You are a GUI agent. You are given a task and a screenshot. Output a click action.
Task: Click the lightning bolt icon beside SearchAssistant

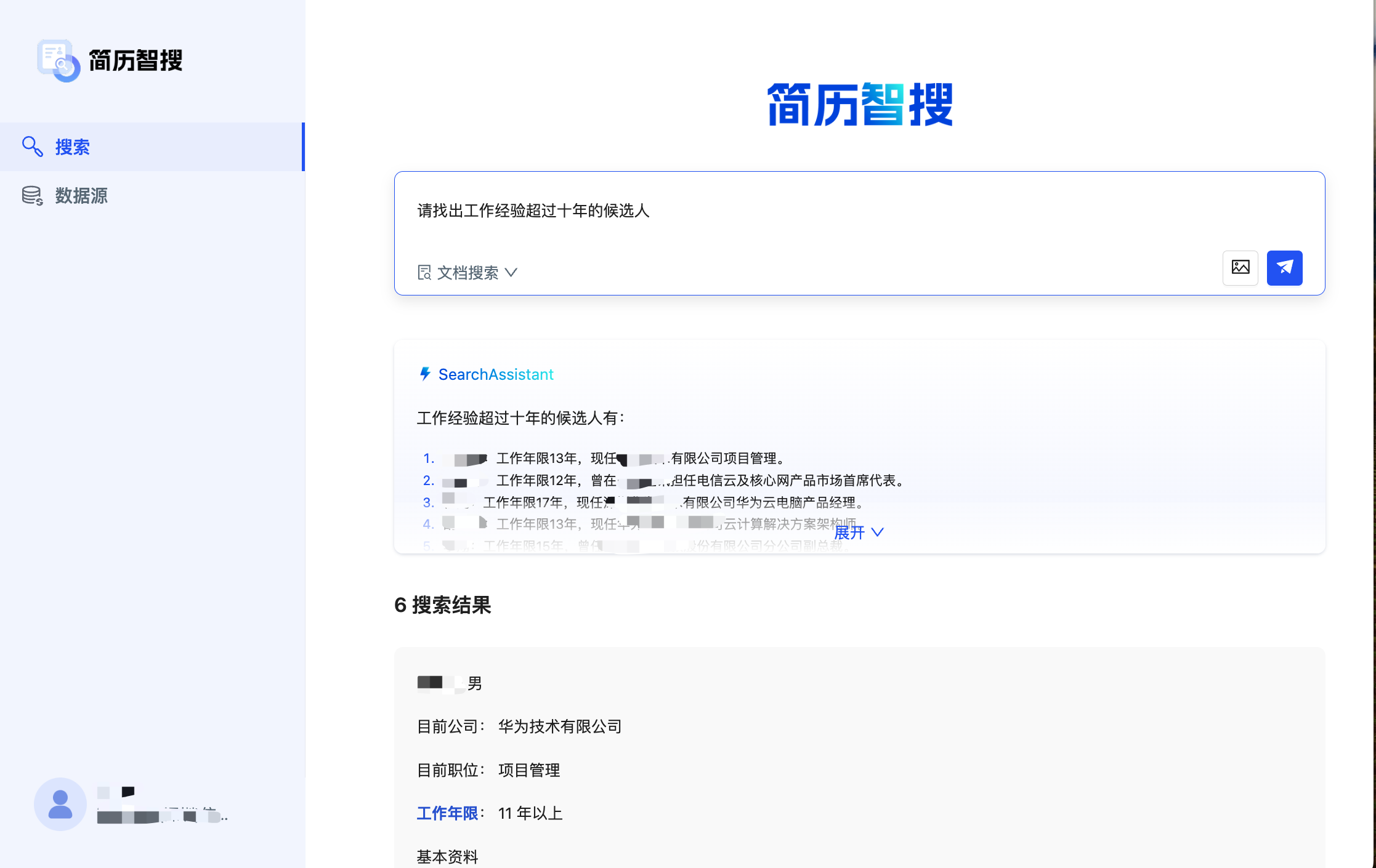tap(425, 374)
